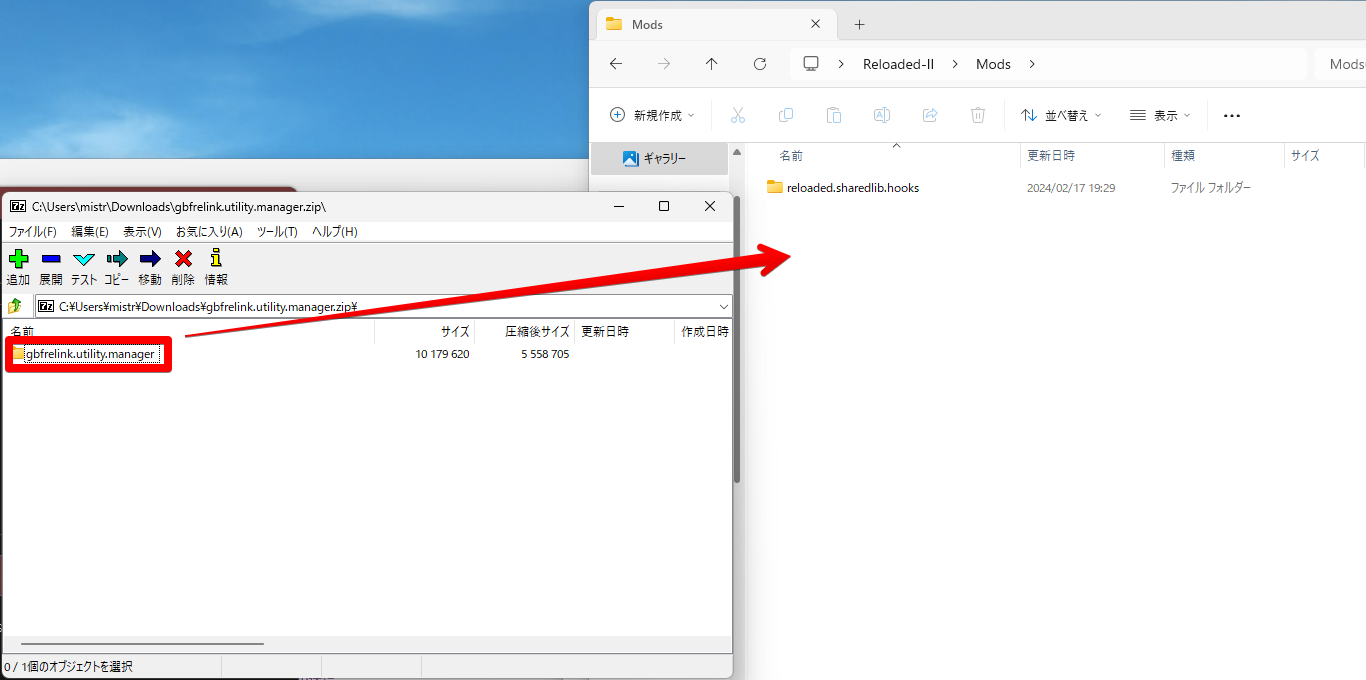The image size is (1366, 680).
Task: Click the up-folder navigation icon in 7-Zip
Action: click(x=16, y=306)
